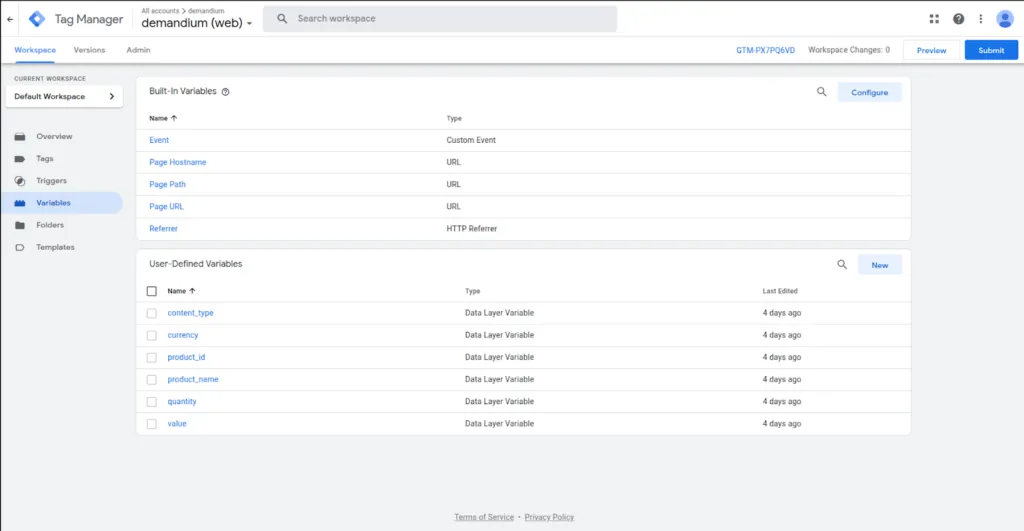Image resolution: width=1024 pixels, height=531 pixels.
Task: Click the Folders sidebar icon
Action: tap(20, 225)
